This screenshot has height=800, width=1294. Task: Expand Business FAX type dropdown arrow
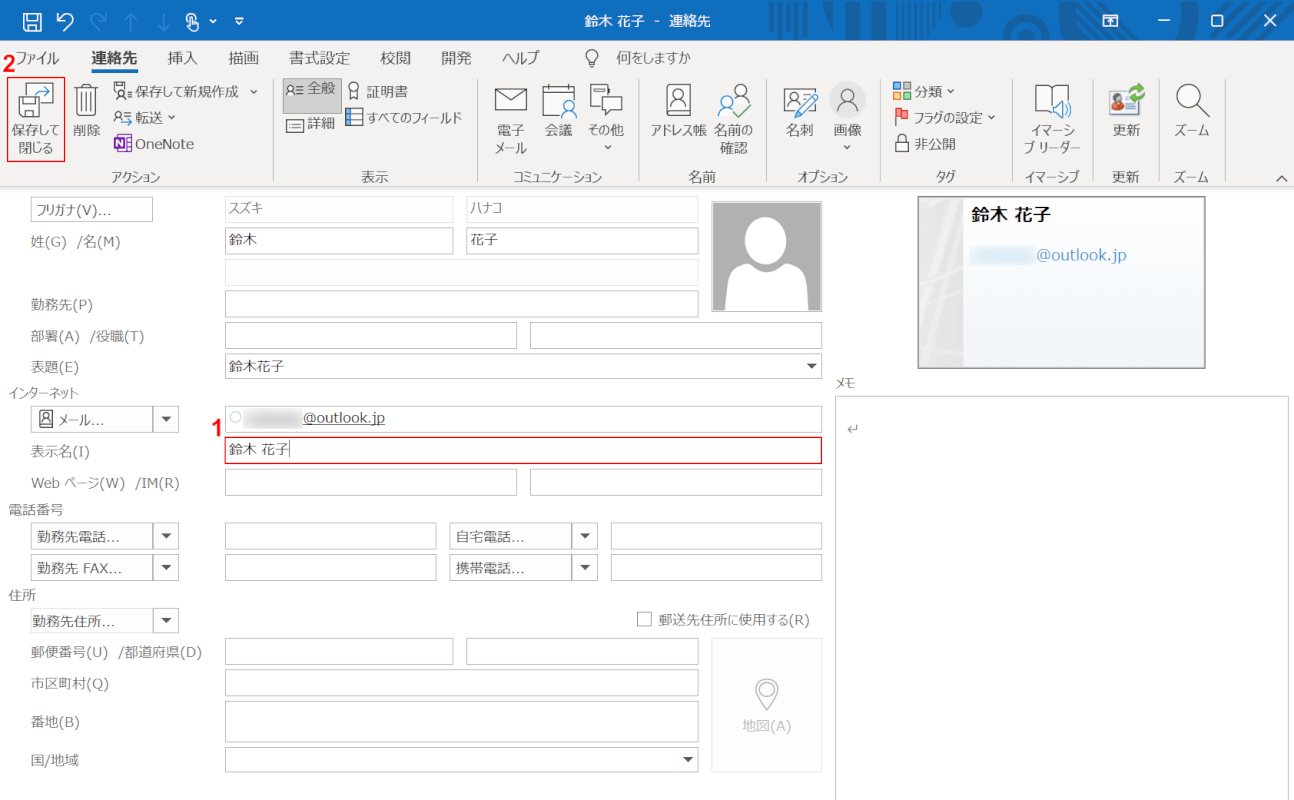click(x=166, y=568)
